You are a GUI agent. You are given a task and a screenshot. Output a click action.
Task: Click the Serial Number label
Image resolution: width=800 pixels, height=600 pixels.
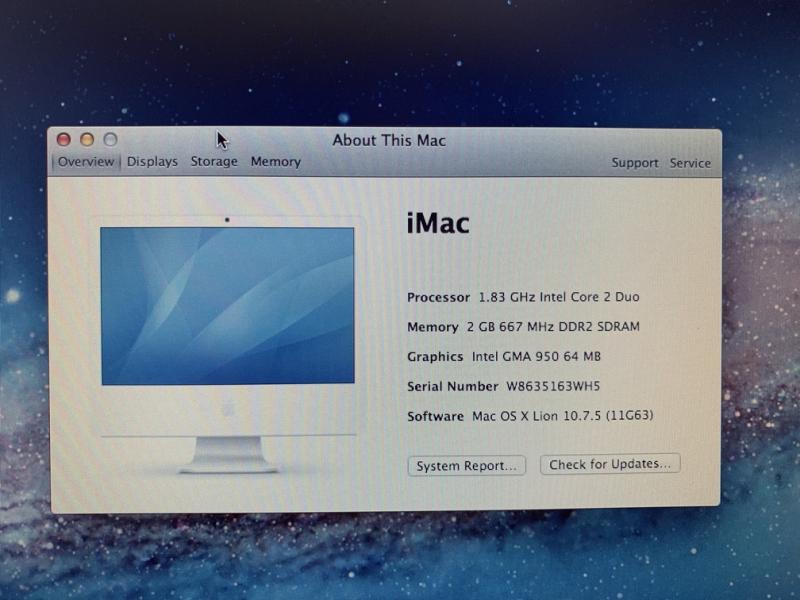[453, 386]
